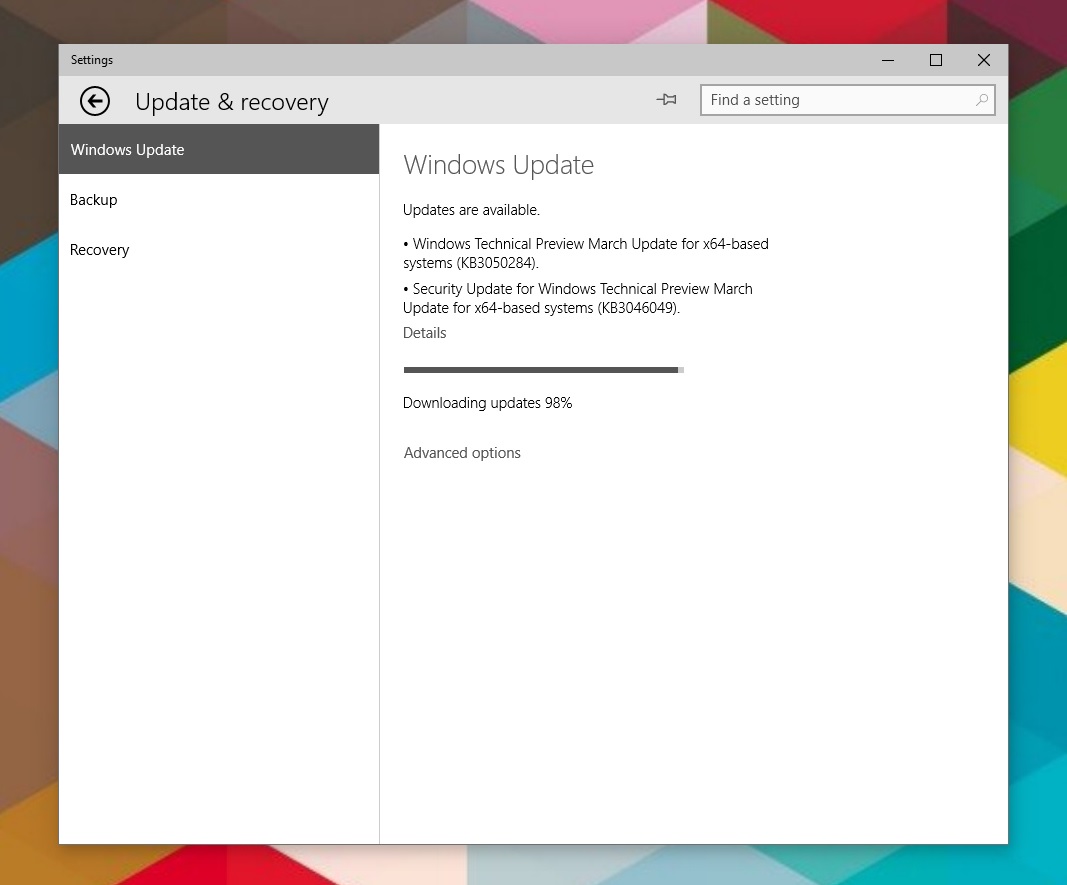Image resolution: width=1067 pixels, height=885 pixels.
Task: Maximize the Settings window
Action: (x=936, y=60)
